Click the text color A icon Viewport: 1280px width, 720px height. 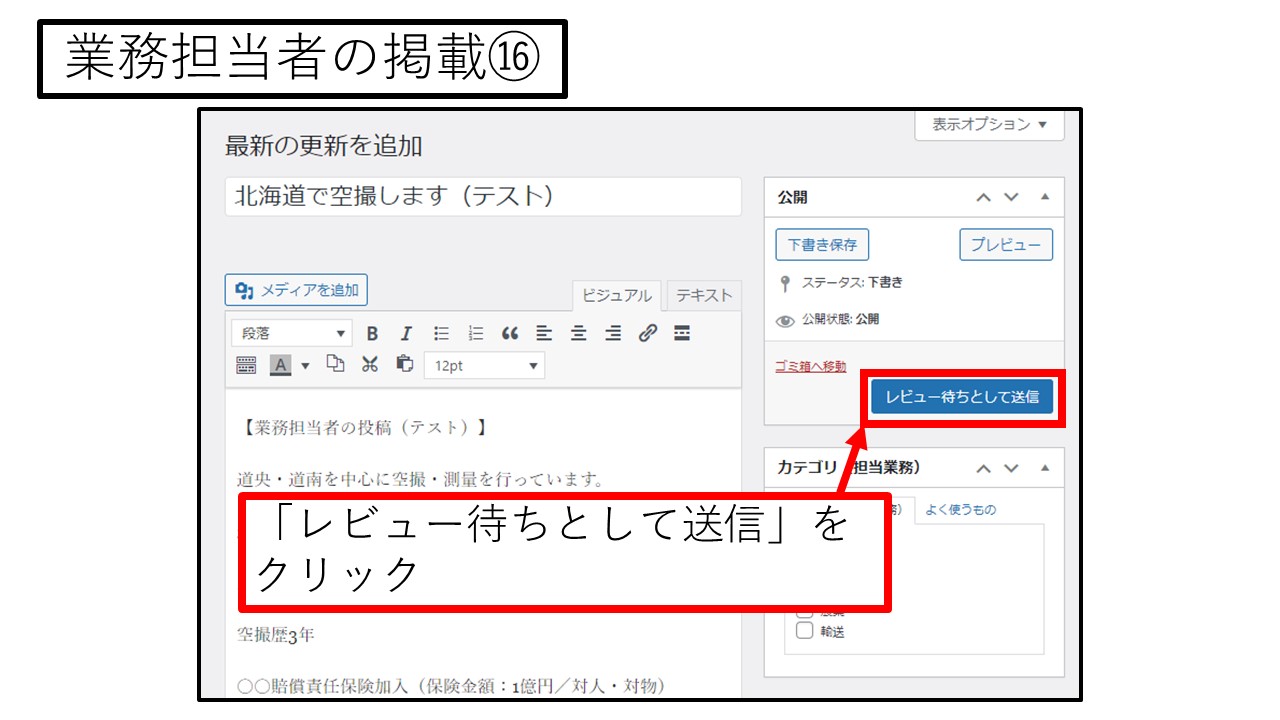[280, 365]
